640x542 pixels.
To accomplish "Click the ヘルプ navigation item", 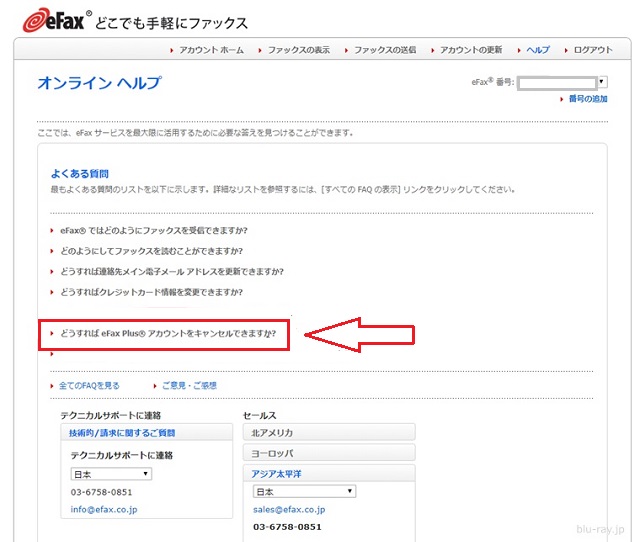I will pyautogui.click(x=538, y=49).
